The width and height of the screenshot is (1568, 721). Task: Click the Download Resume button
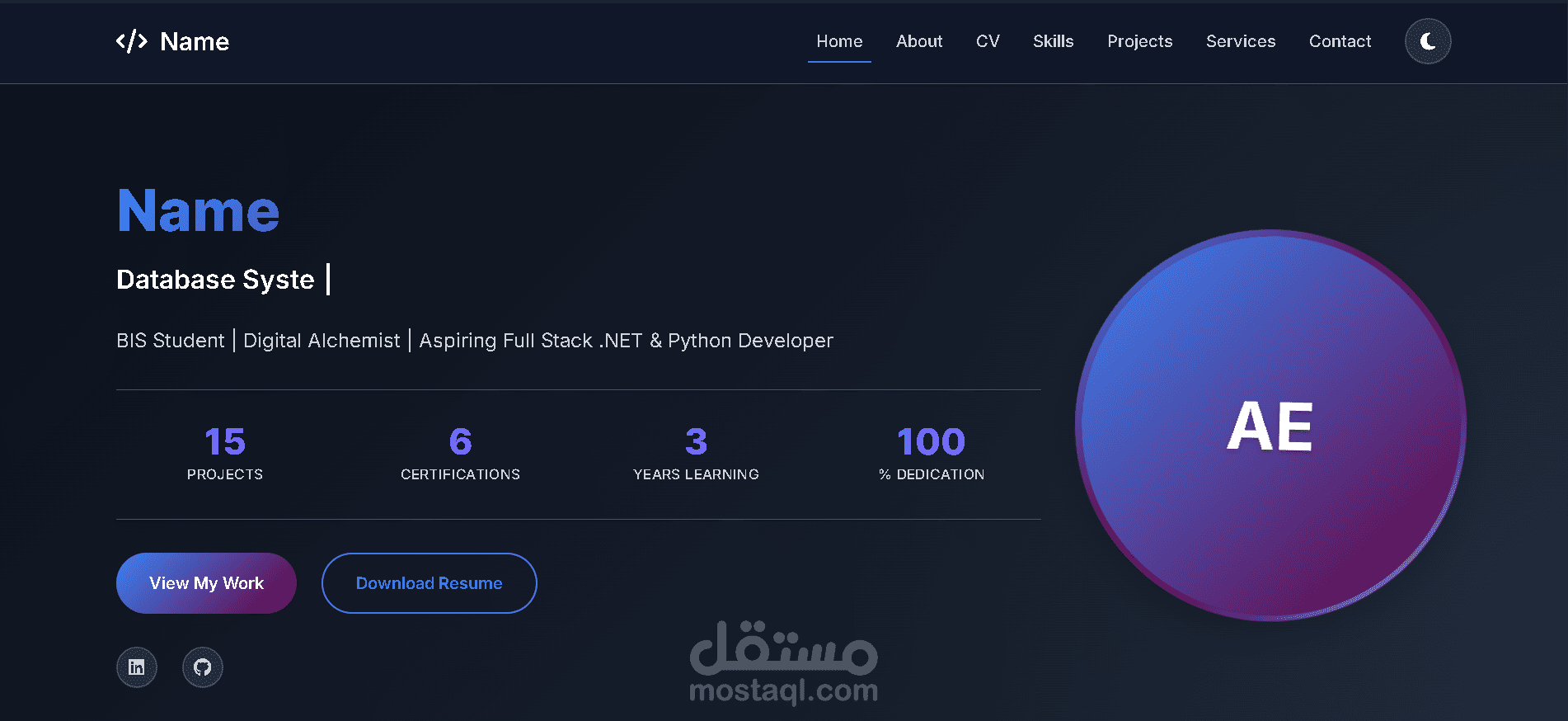coord(429,583)
